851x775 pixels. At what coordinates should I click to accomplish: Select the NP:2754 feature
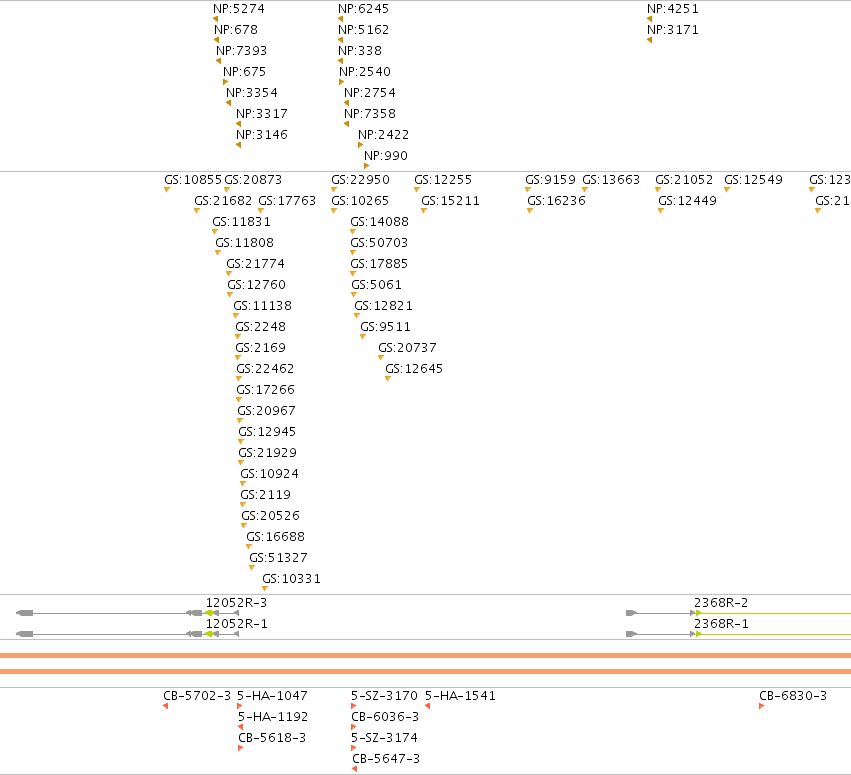[x=370, y=93]
